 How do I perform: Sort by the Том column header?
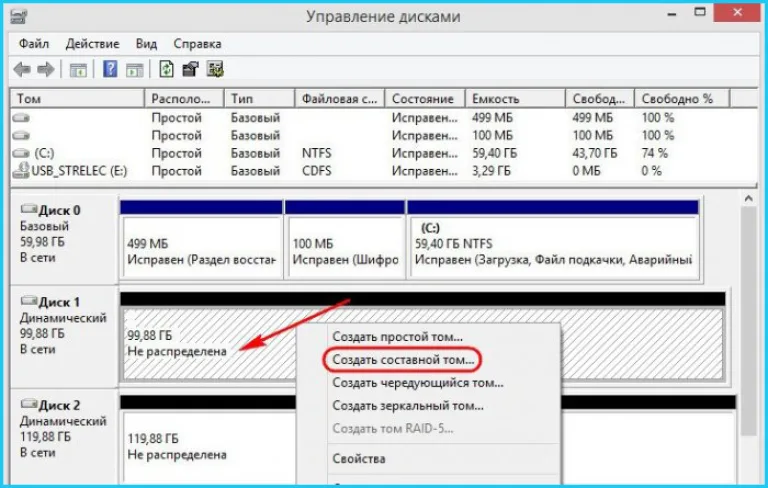pos(77,98)
